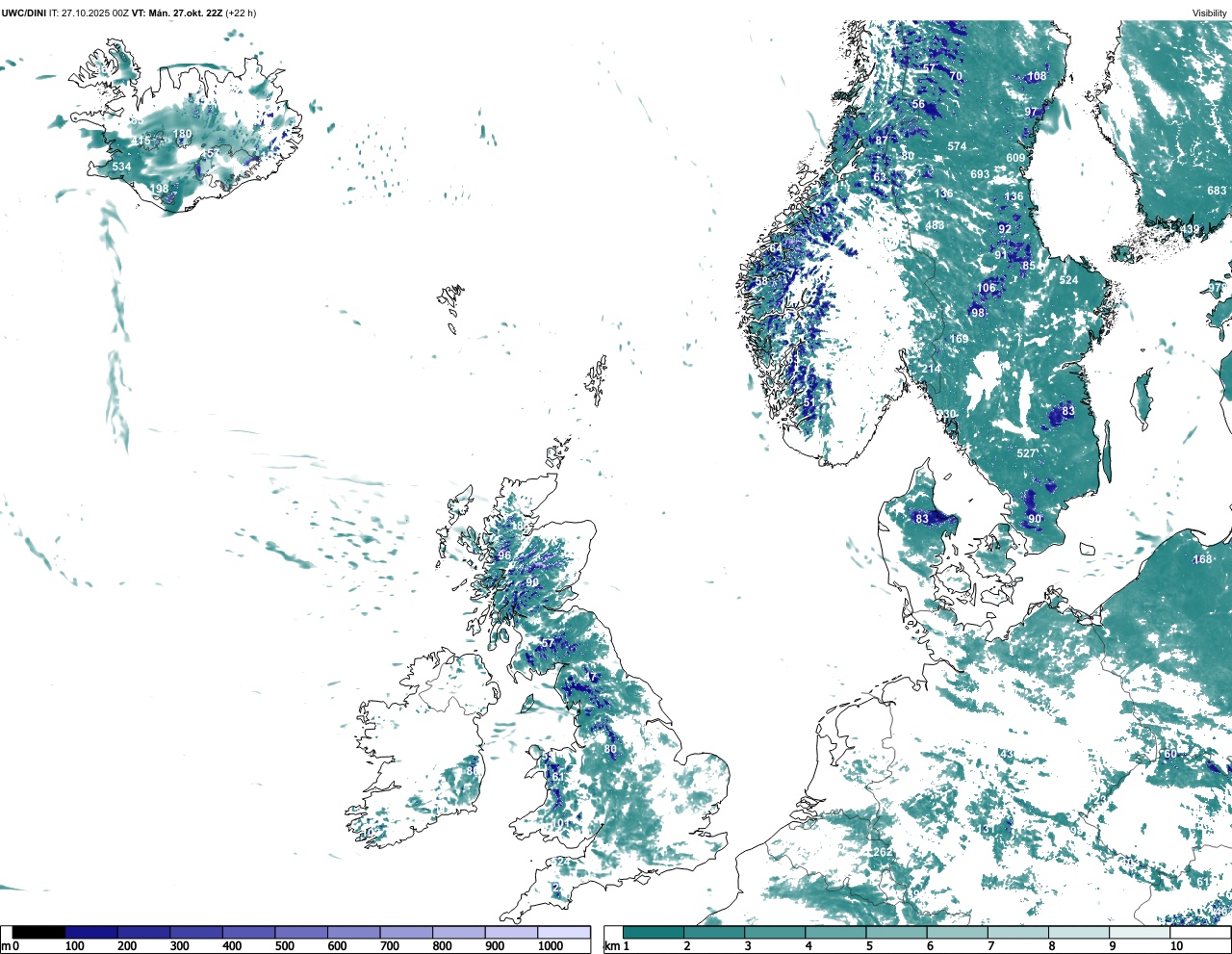Click the '(+22 h)' forecast offset text
The width and height of the screenshot is (1232, 954).
coord(241,13)
